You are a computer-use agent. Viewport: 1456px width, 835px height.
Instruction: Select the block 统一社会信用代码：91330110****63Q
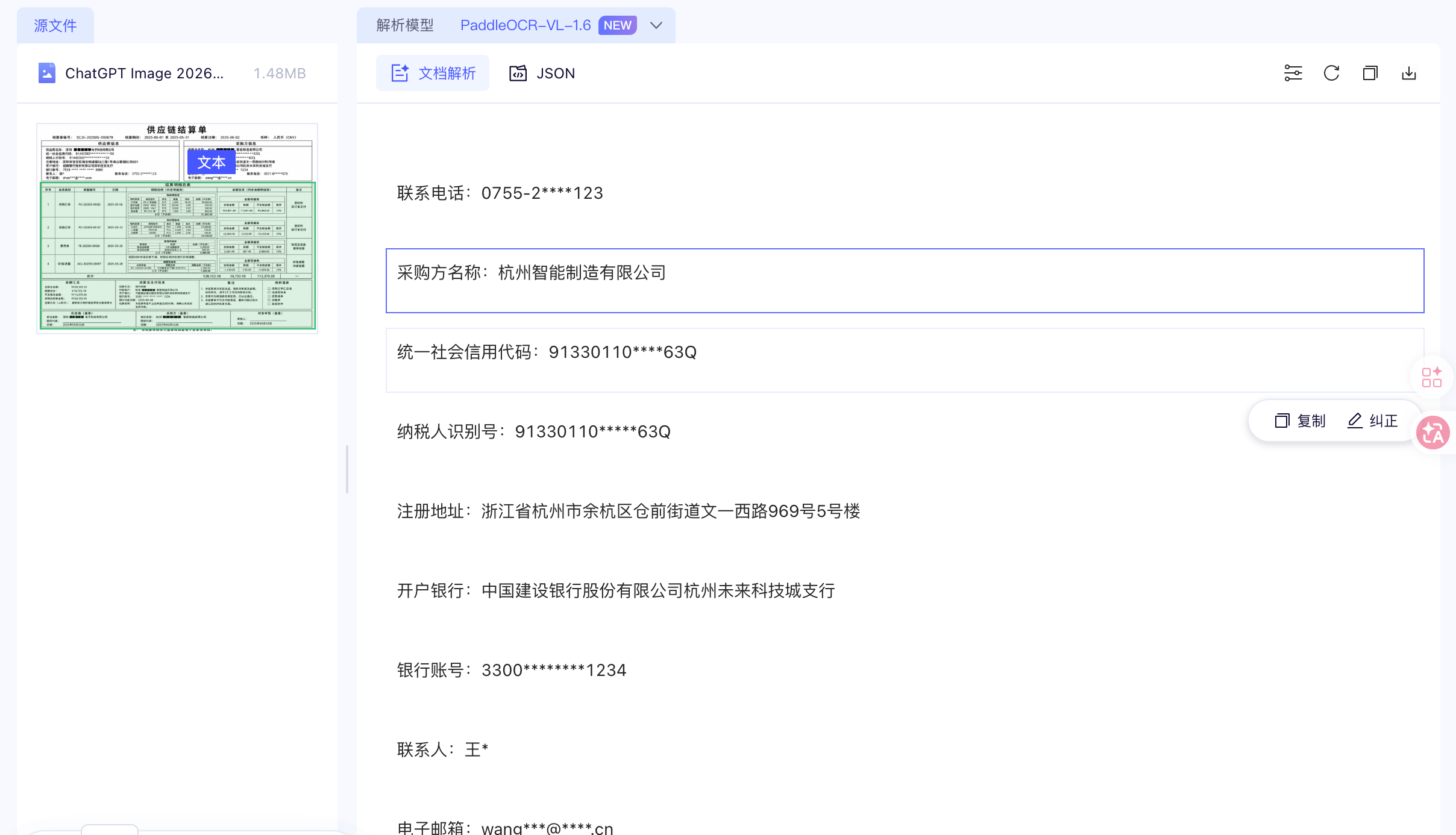[905, 360]
